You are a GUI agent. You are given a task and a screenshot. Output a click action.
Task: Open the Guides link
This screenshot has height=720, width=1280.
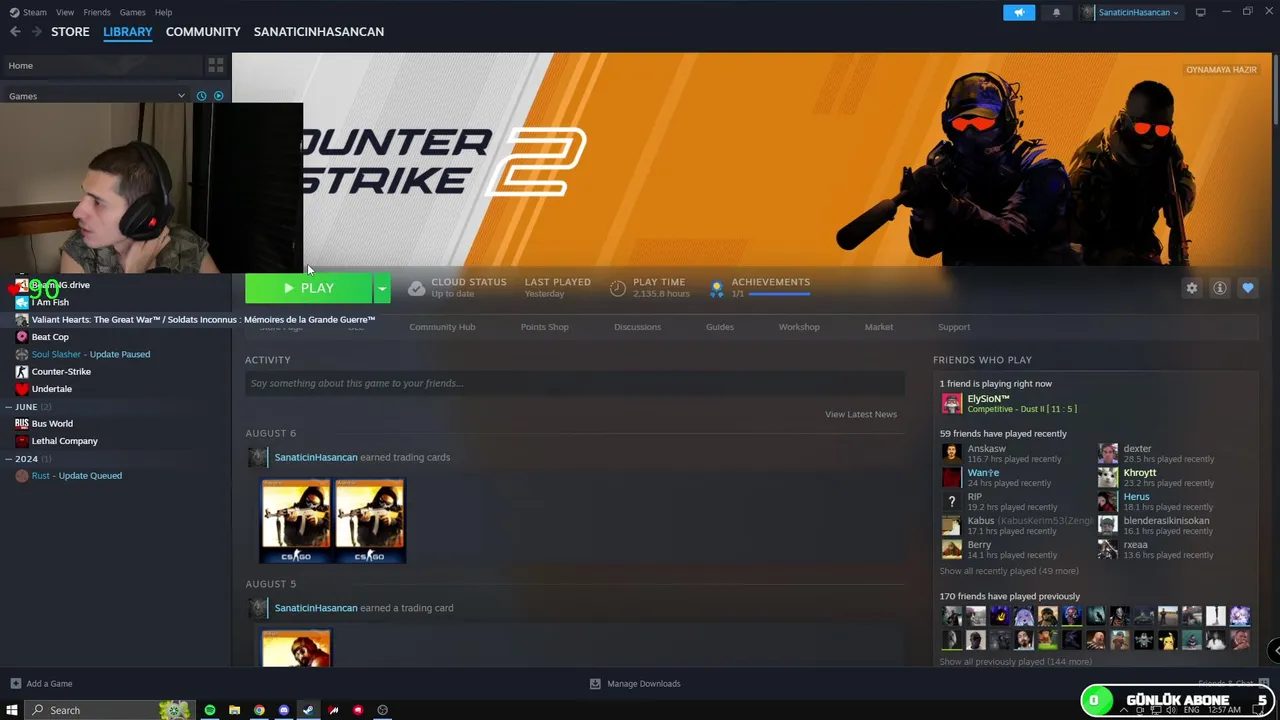[720, 327]
